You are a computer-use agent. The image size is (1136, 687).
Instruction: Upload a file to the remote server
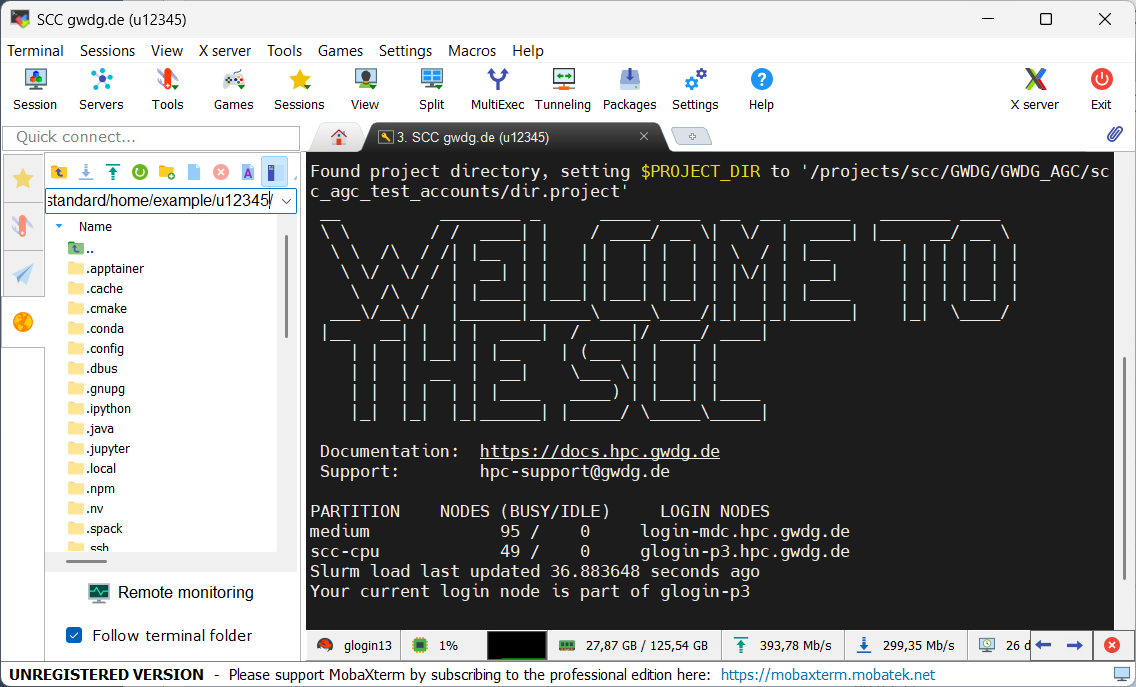click(112, 172)
